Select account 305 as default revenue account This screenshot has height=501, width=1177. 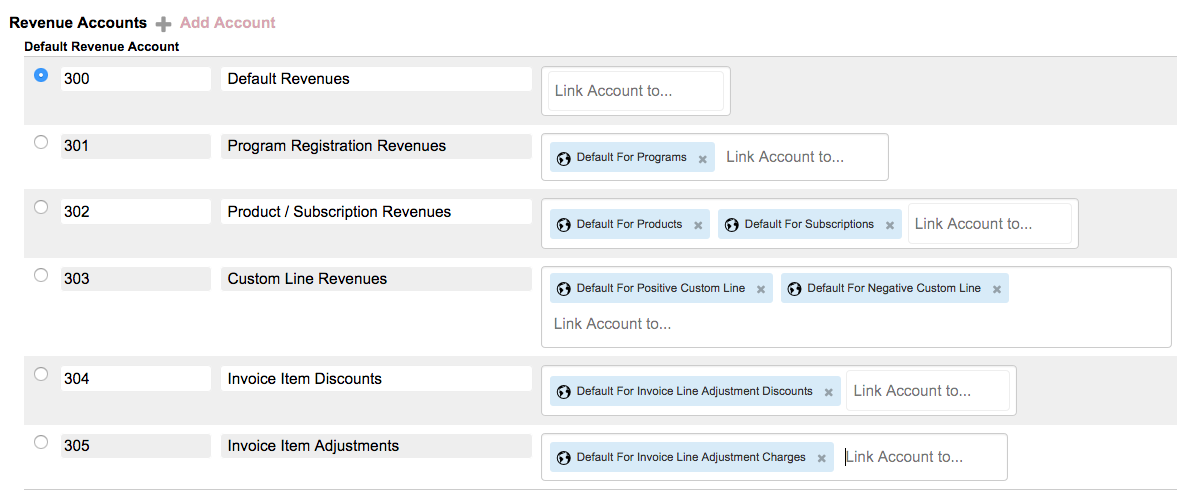pos(41,442)
